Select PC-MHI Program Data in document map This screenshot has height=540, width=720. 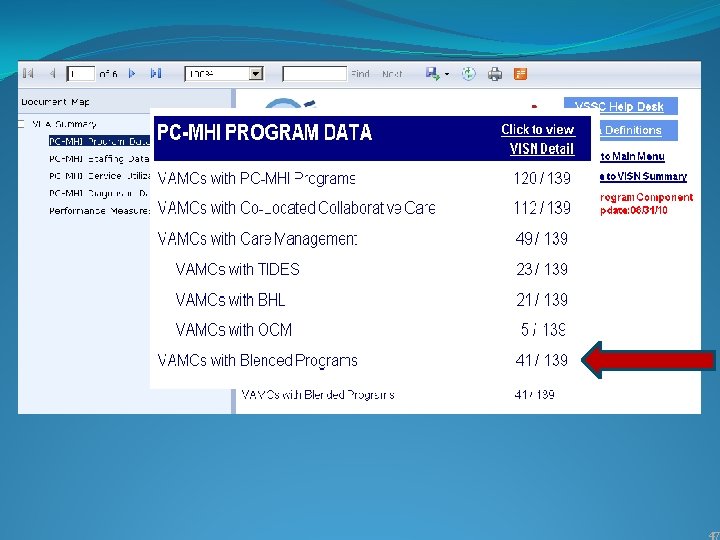click(x=99, y=141)
